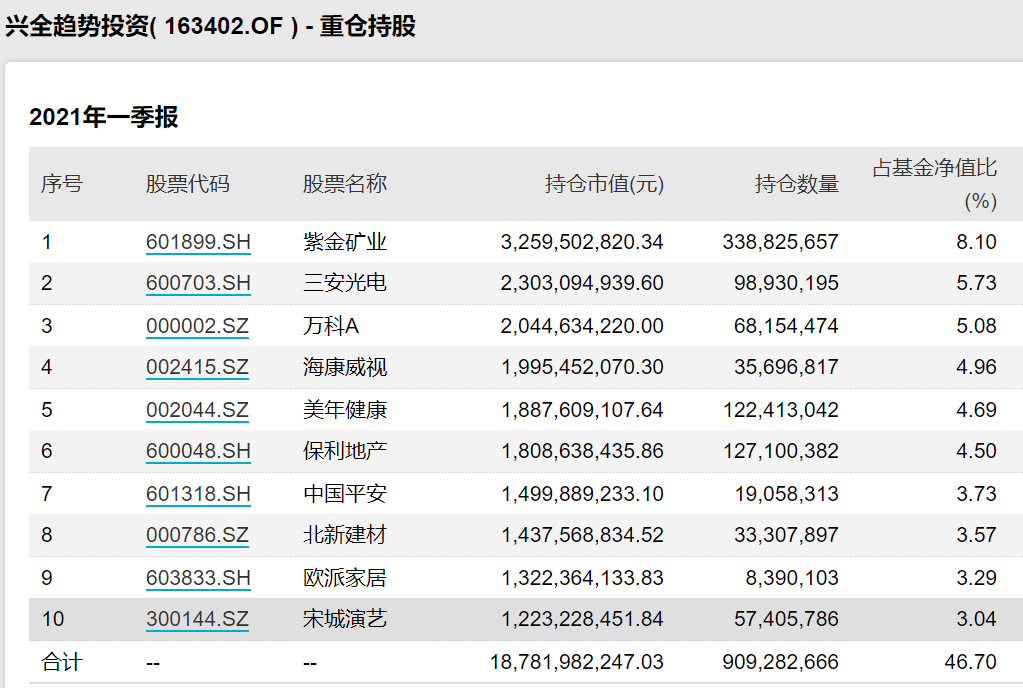Click market value 2,303,094,939.60
This screenshot has width=1023, height=688.
pyautogui.click(x=582, y=283)
